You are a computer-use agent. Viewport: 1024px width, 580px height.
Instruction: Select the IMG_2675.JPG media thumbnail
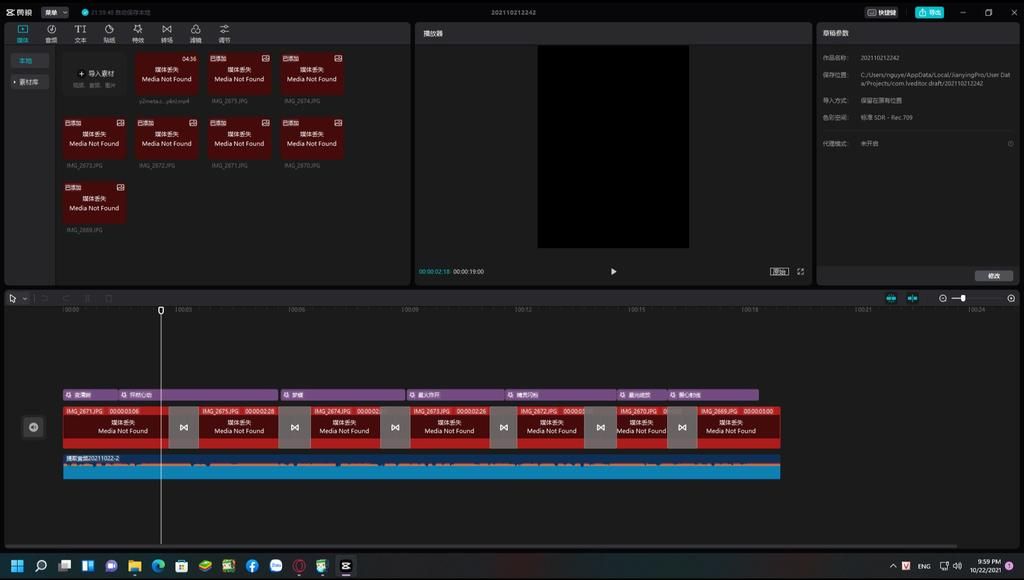pyautogui.click(x=240, y=74)
